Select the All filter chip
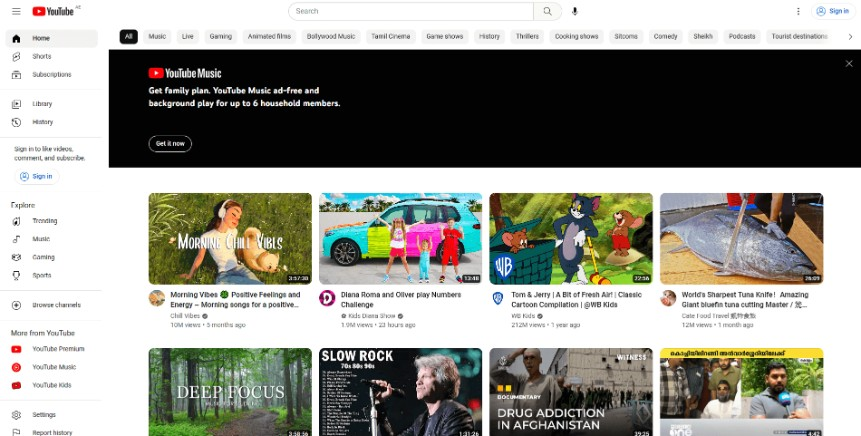This screenshot has height=436, width=861. [128, 37]
